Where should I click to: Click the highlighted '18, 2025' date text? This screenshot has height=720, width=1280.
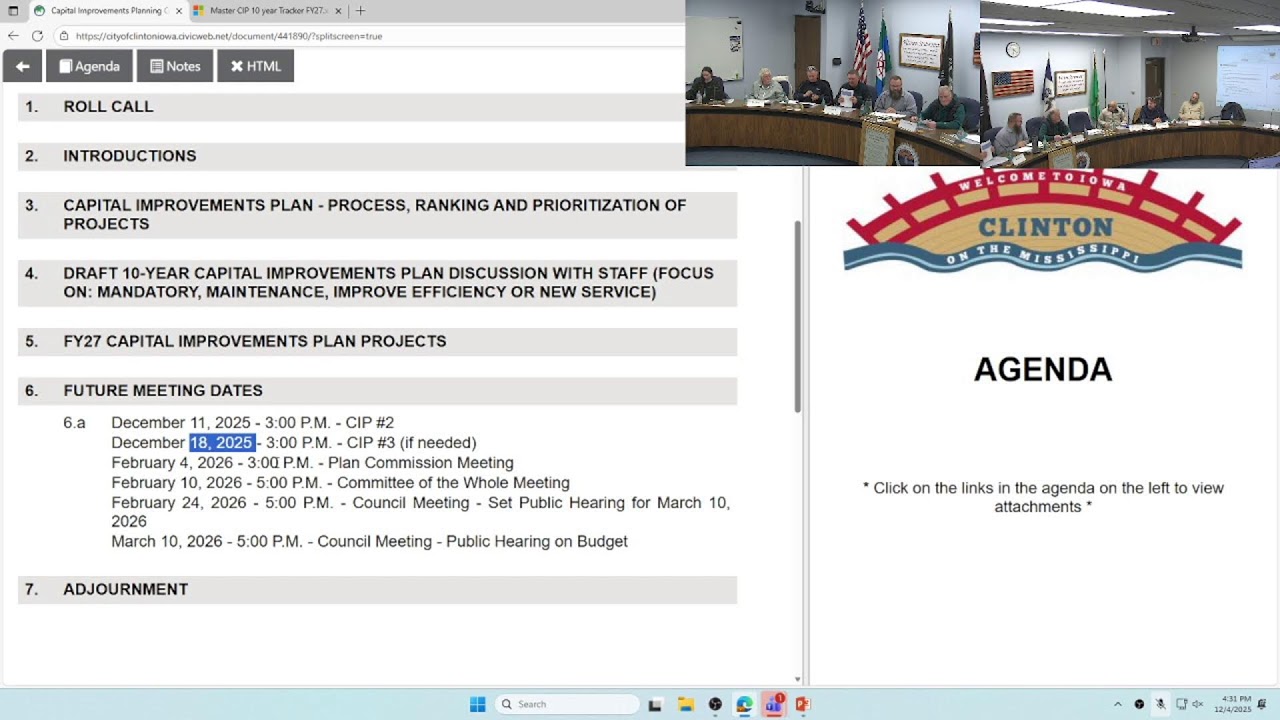coord(222,443)
